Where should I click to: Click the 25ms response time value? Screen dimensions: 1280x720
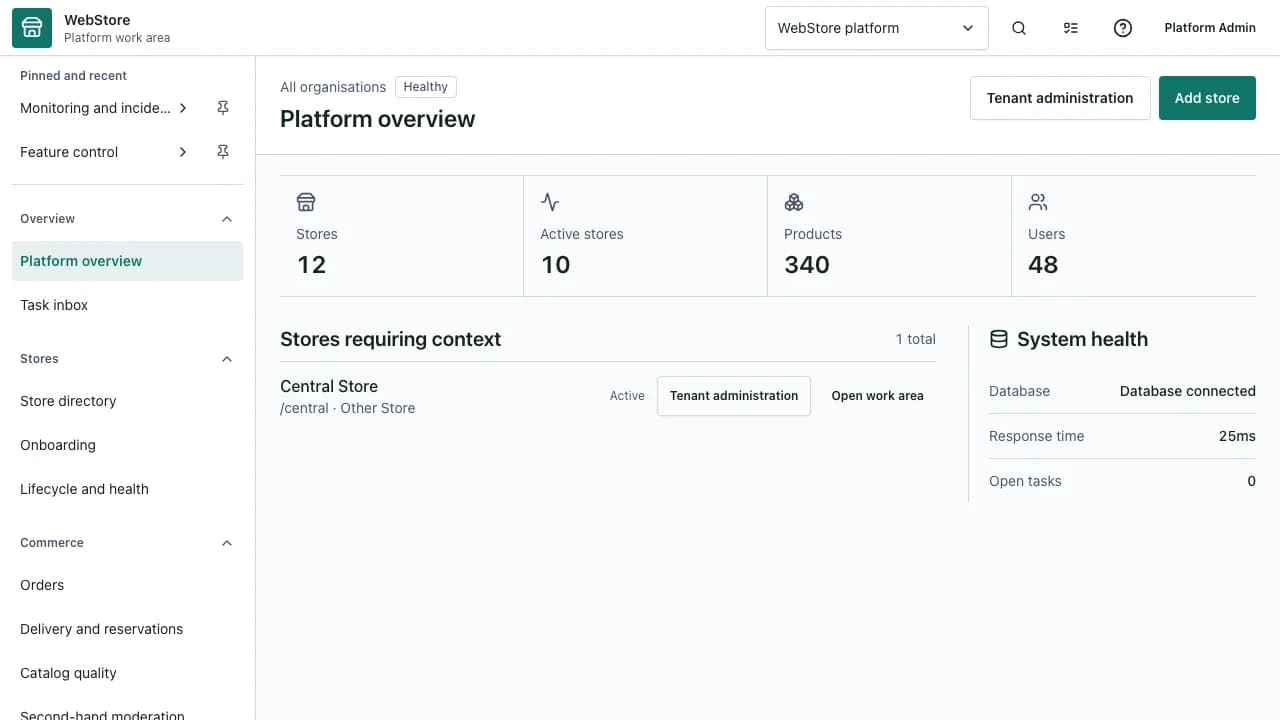(x=1237, y=436)
